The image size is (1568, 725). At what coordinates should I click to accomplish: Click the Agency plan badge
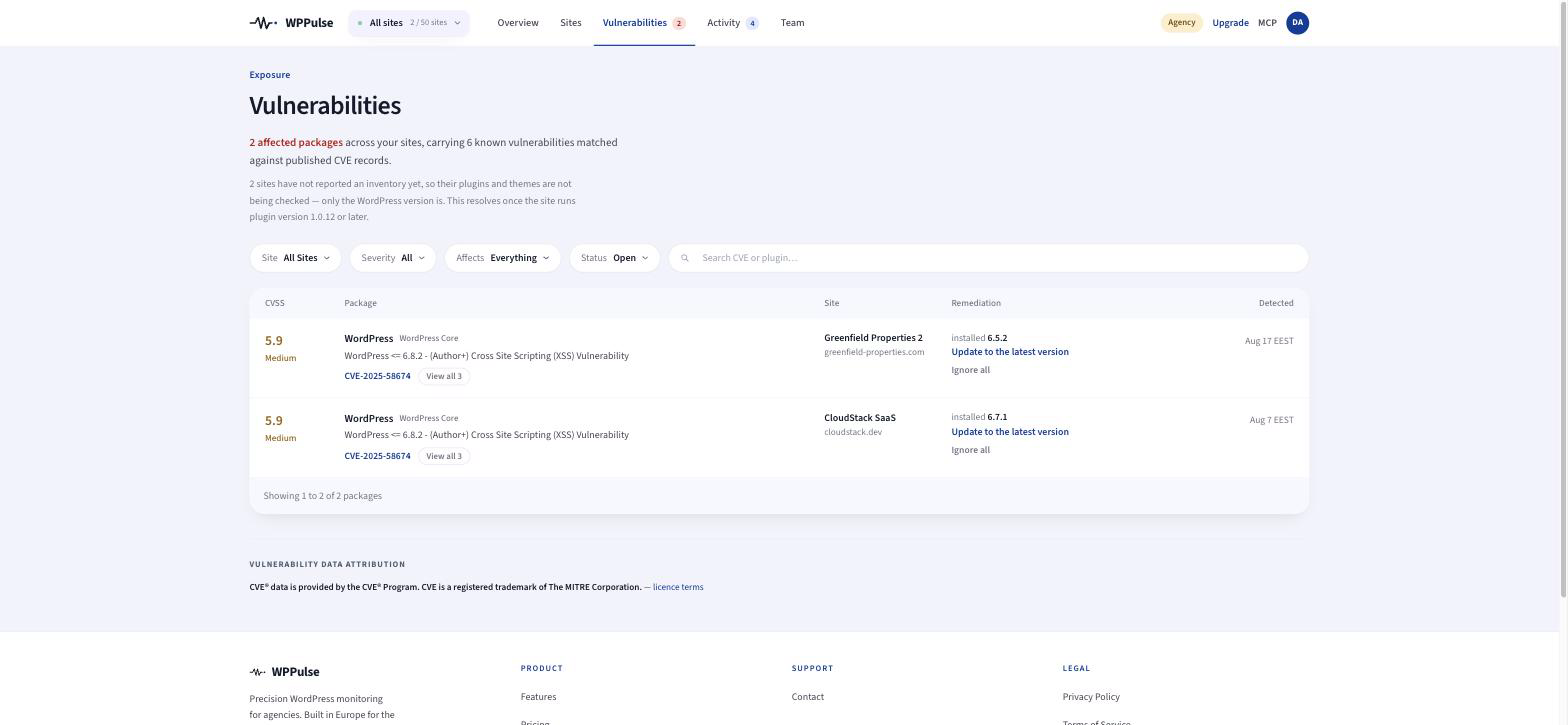[1182, 23]
